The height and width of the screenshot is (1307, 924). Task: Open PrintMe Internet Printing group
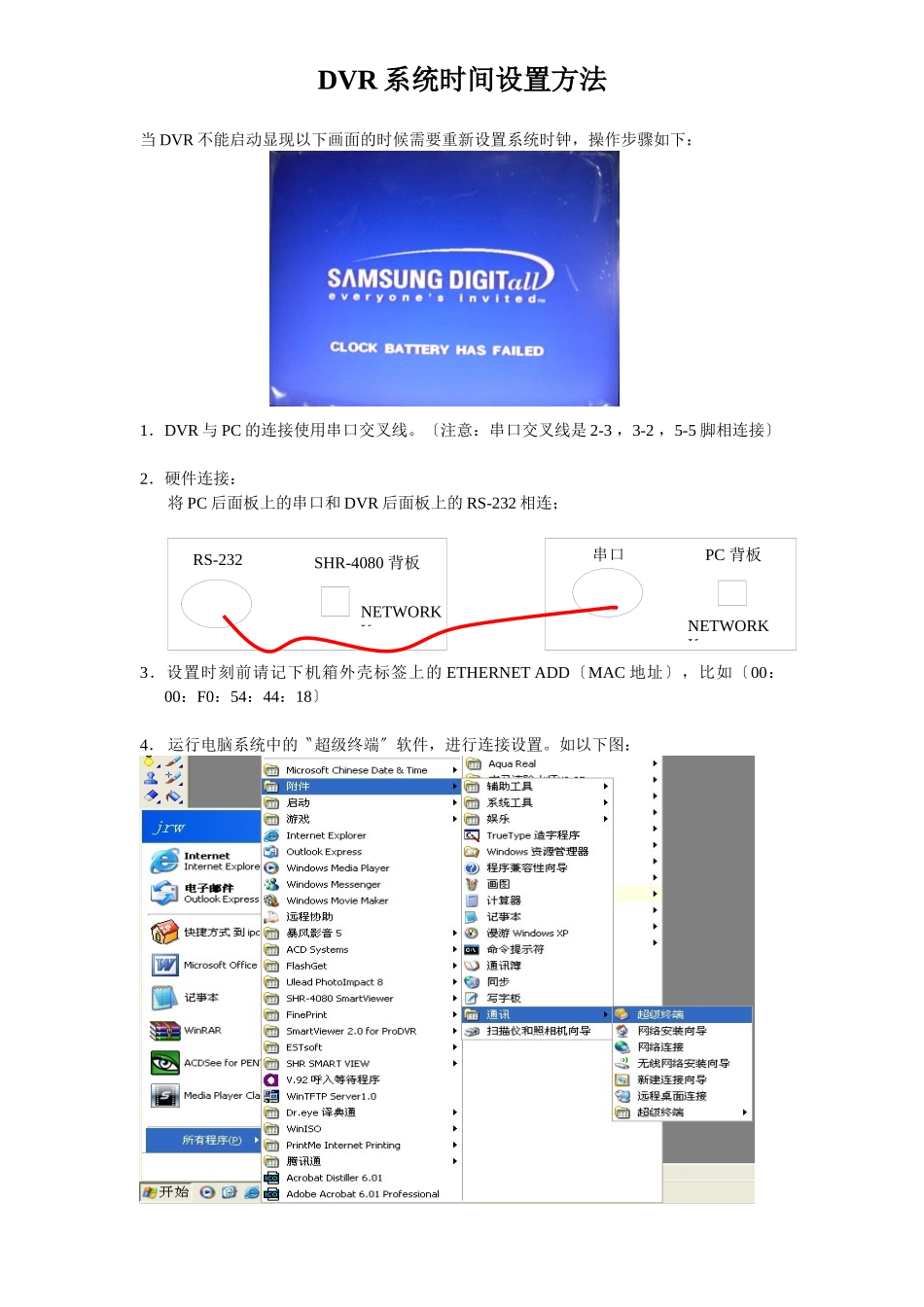361,1145
